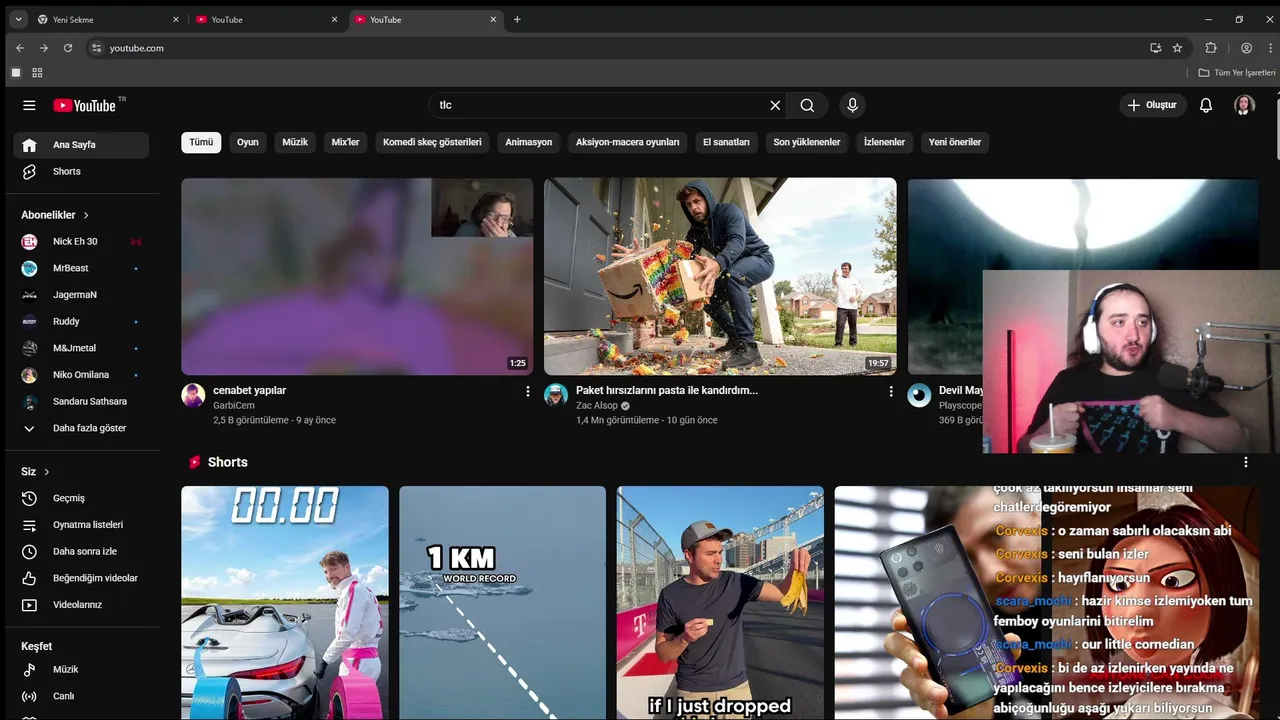Select the El sanatları chip
The image size is (1280, 720).
coord(726,142)
